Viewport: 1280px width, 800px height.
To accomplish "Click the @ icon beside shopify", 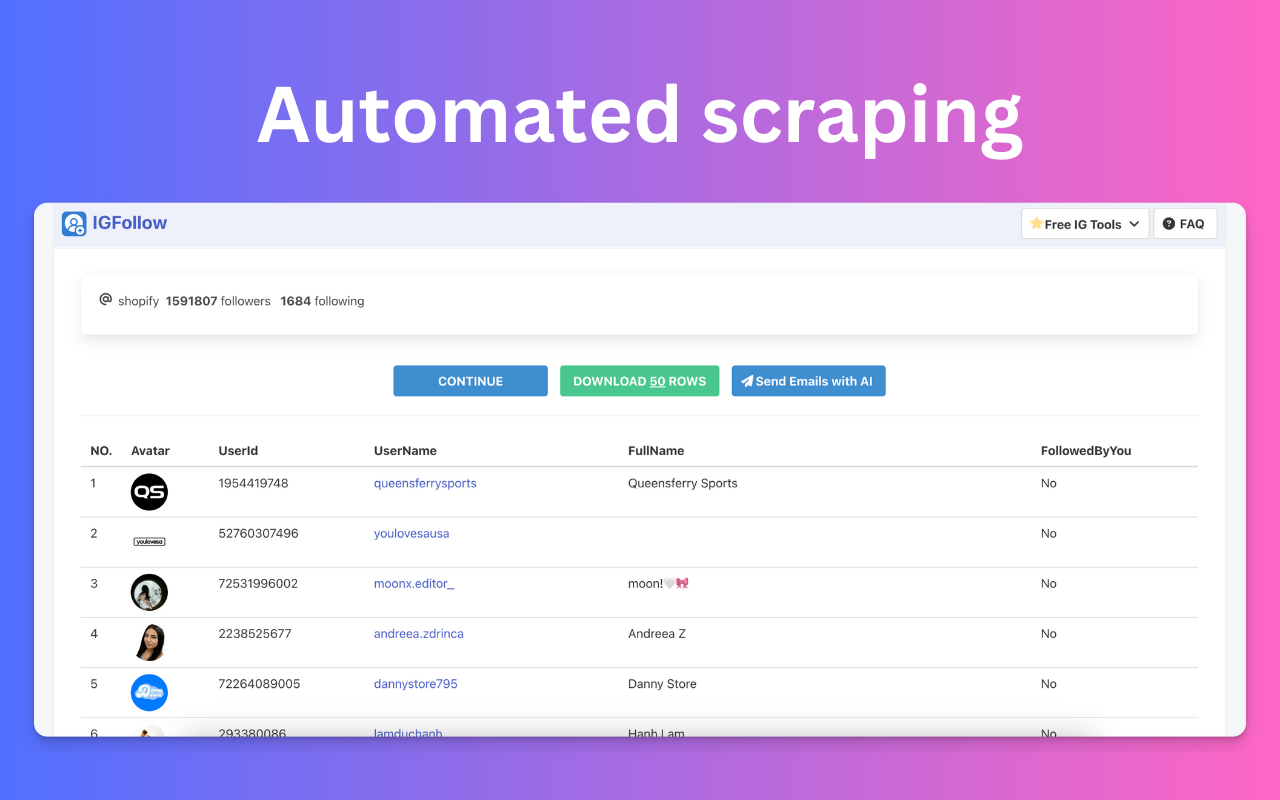I will [x=105, y=300].
